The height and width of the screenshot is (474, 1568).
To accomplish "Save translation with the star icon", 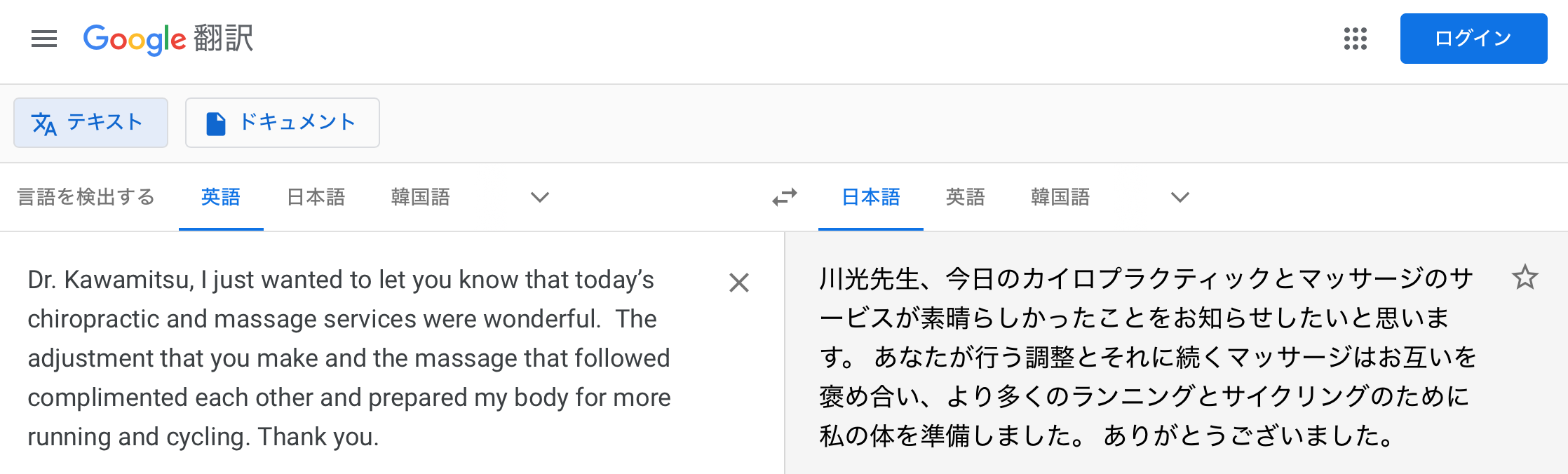I will (1525, 278).
